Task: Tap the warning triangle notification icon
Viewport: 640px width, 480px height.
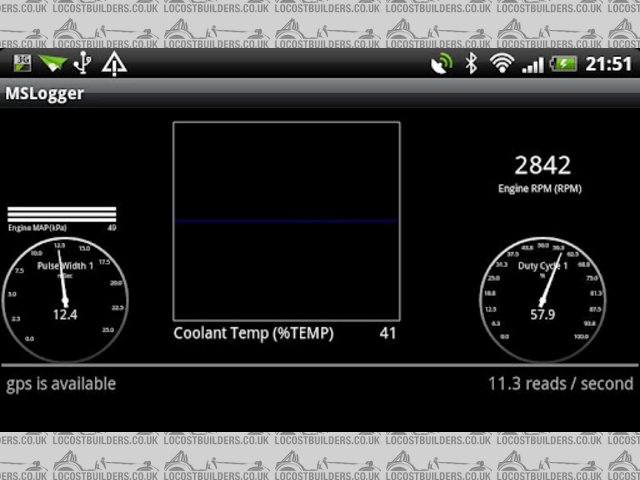Action: point(114,64)
